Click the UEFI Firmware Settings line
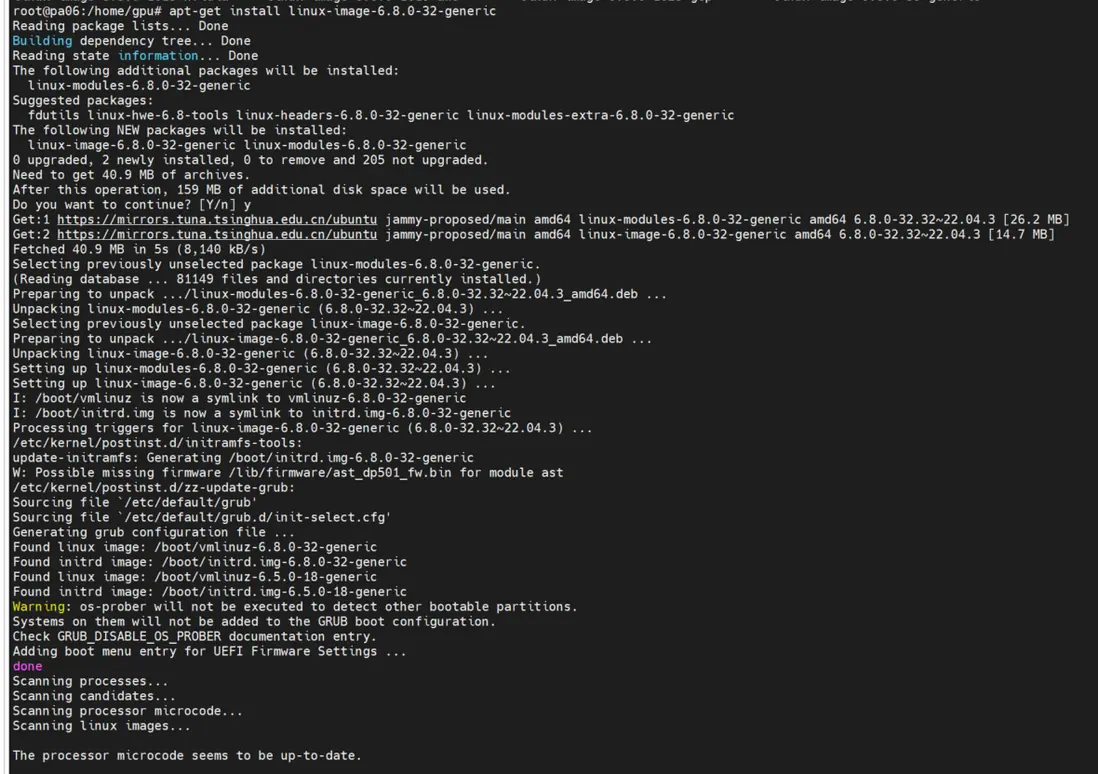The height and width of the screenshot is (774, 1098). (x=210, y=652)
